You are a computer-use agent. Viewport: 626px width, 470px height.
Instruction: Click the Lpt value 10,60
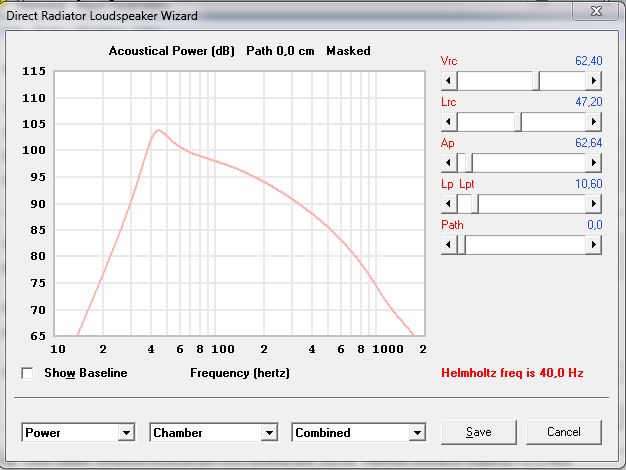[x=588, y=184]
